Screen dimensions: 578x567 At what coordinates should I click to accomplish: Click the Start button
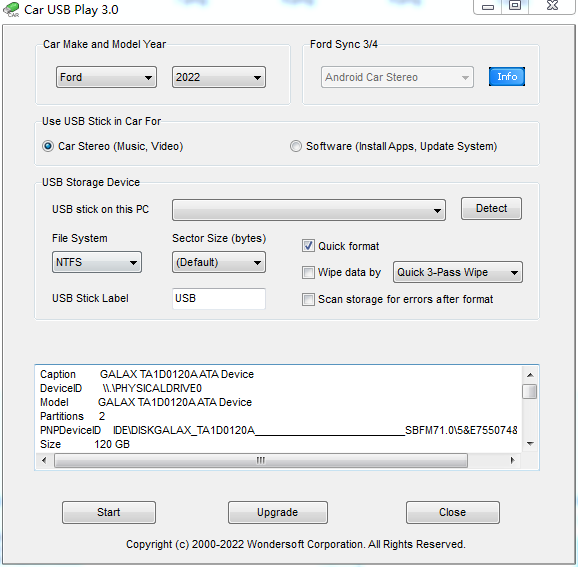click(x=109, y=512)
